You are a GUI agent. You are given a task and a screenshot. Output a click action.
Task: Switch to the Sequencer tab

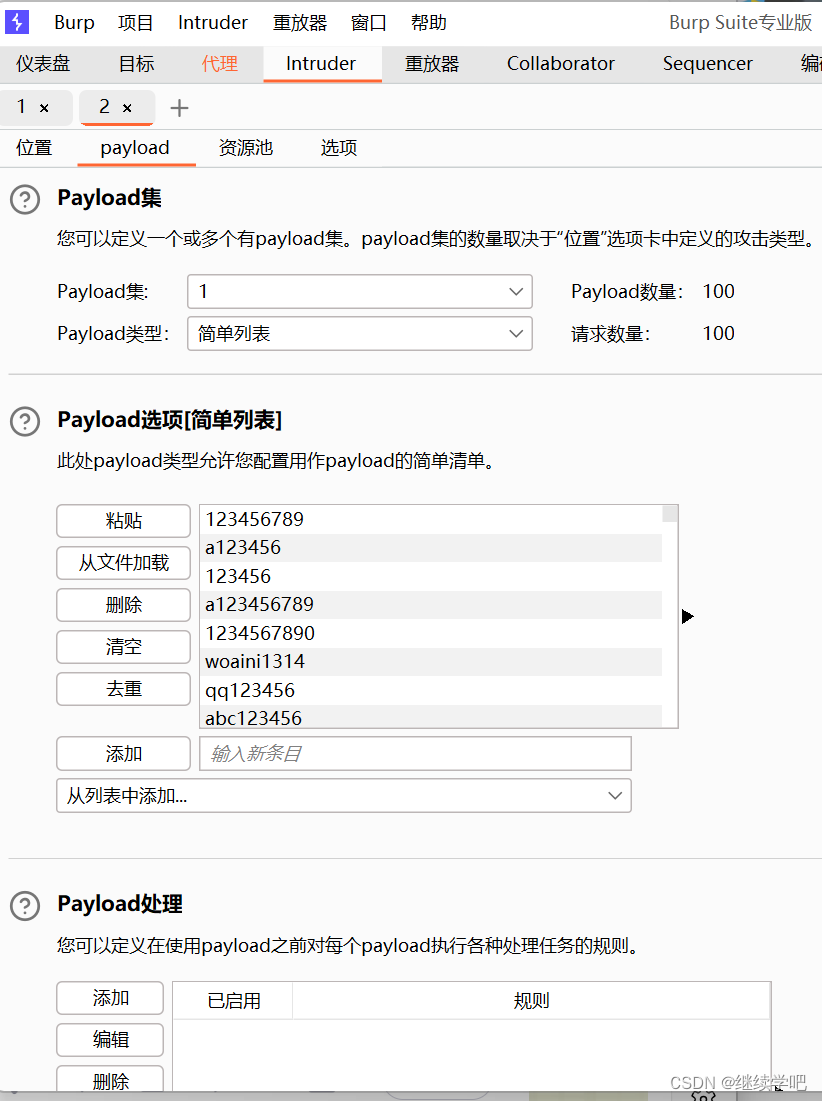pos(708,64)
